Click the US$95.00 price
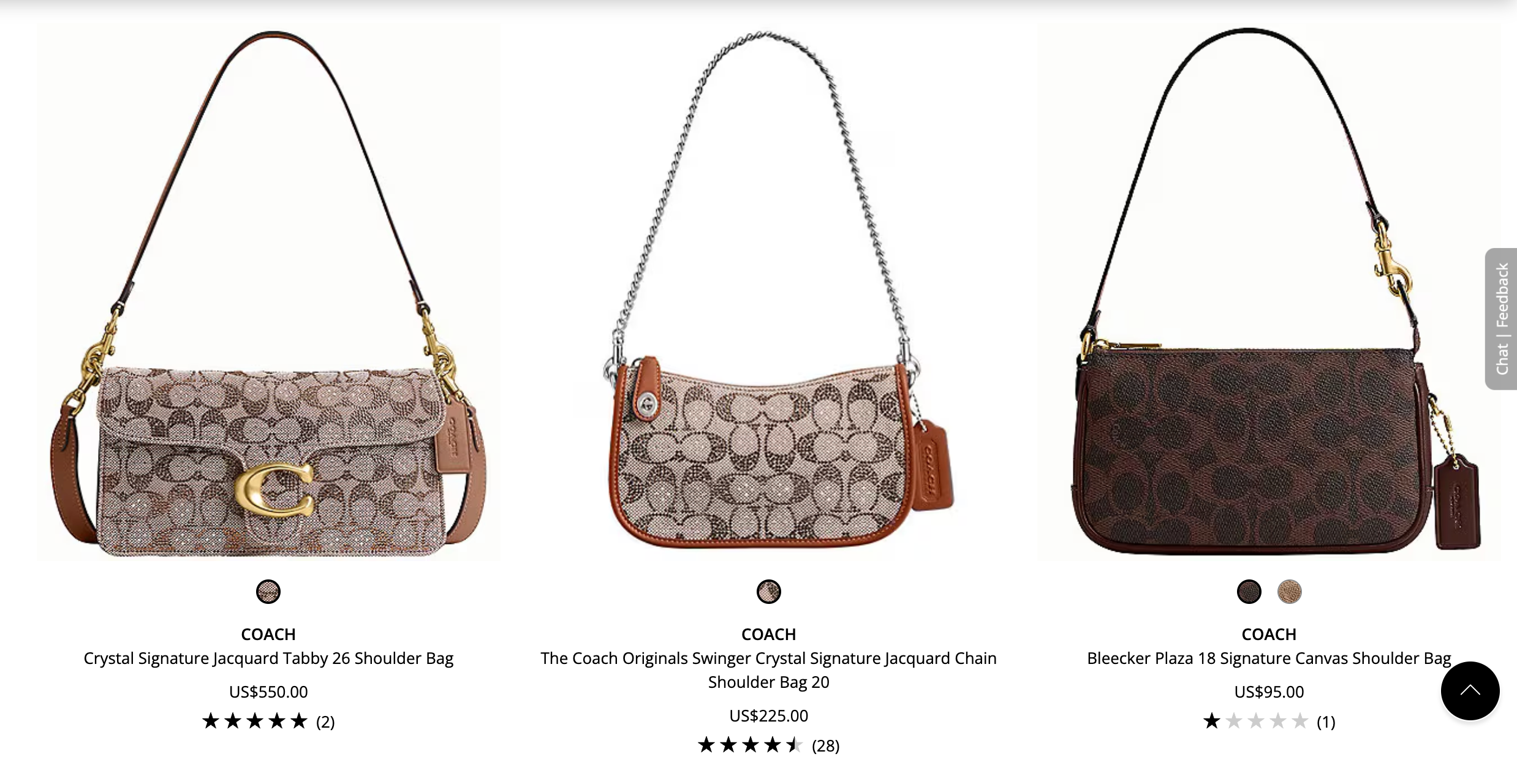 (1269, 692)
